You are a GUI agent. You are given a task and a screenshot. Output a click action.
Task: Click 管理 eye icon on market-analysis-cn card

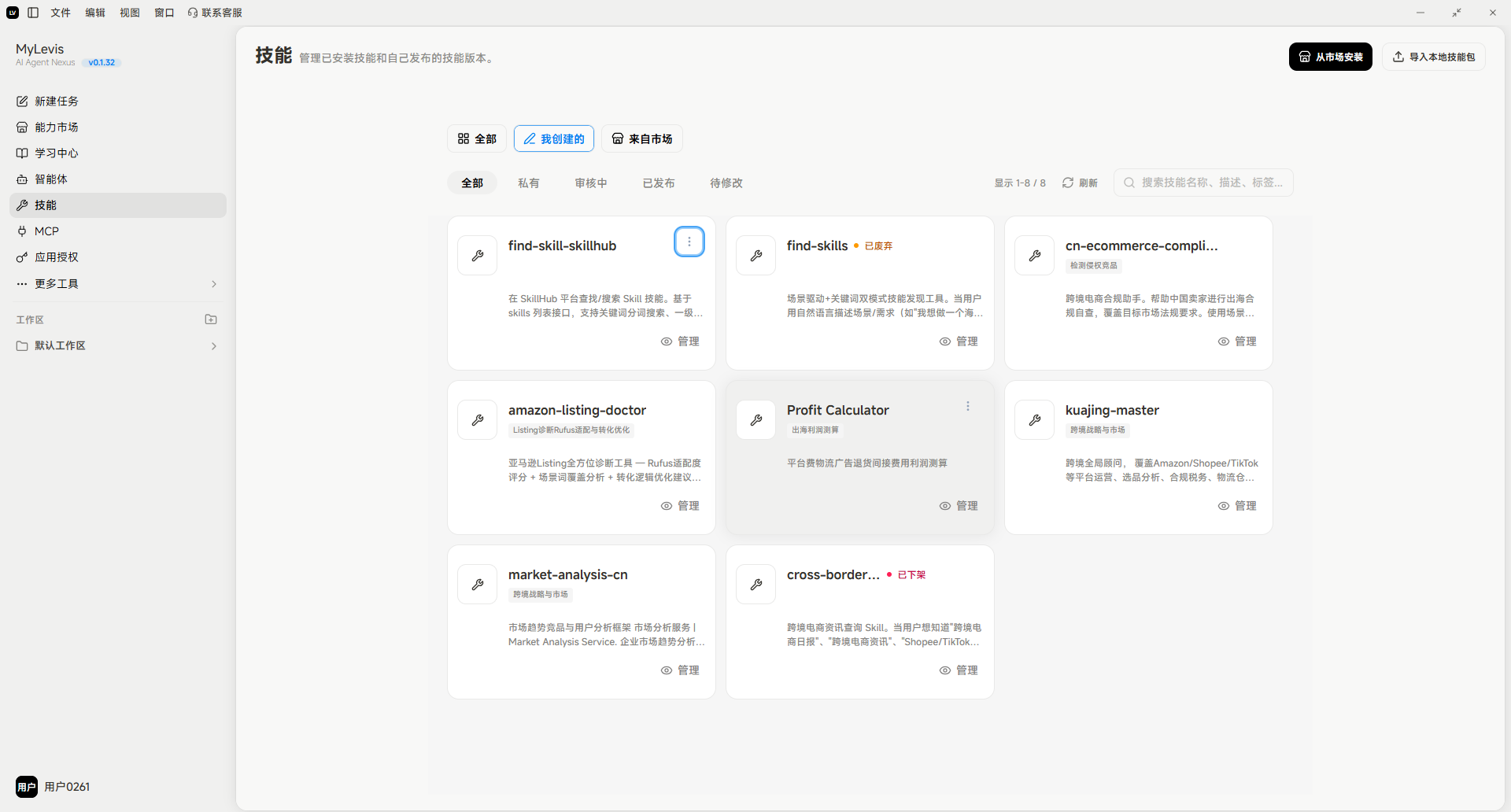[x=667, y=670]
